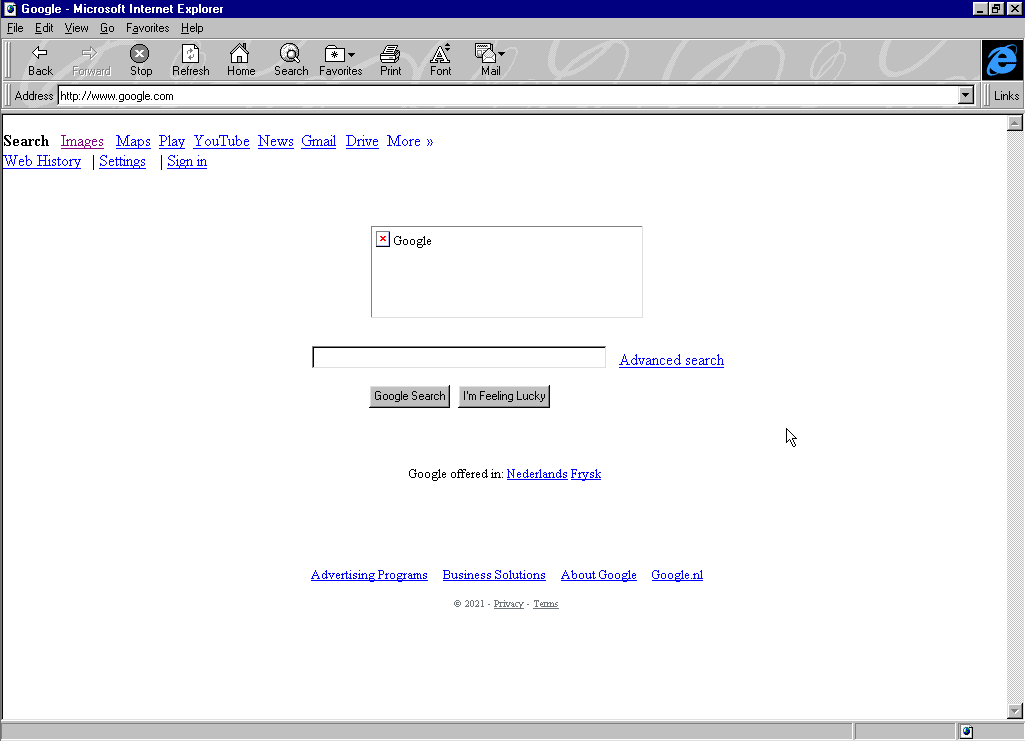1025x741 pixels.
Task: Open the Help menu
Action: [x=192, y=28]
